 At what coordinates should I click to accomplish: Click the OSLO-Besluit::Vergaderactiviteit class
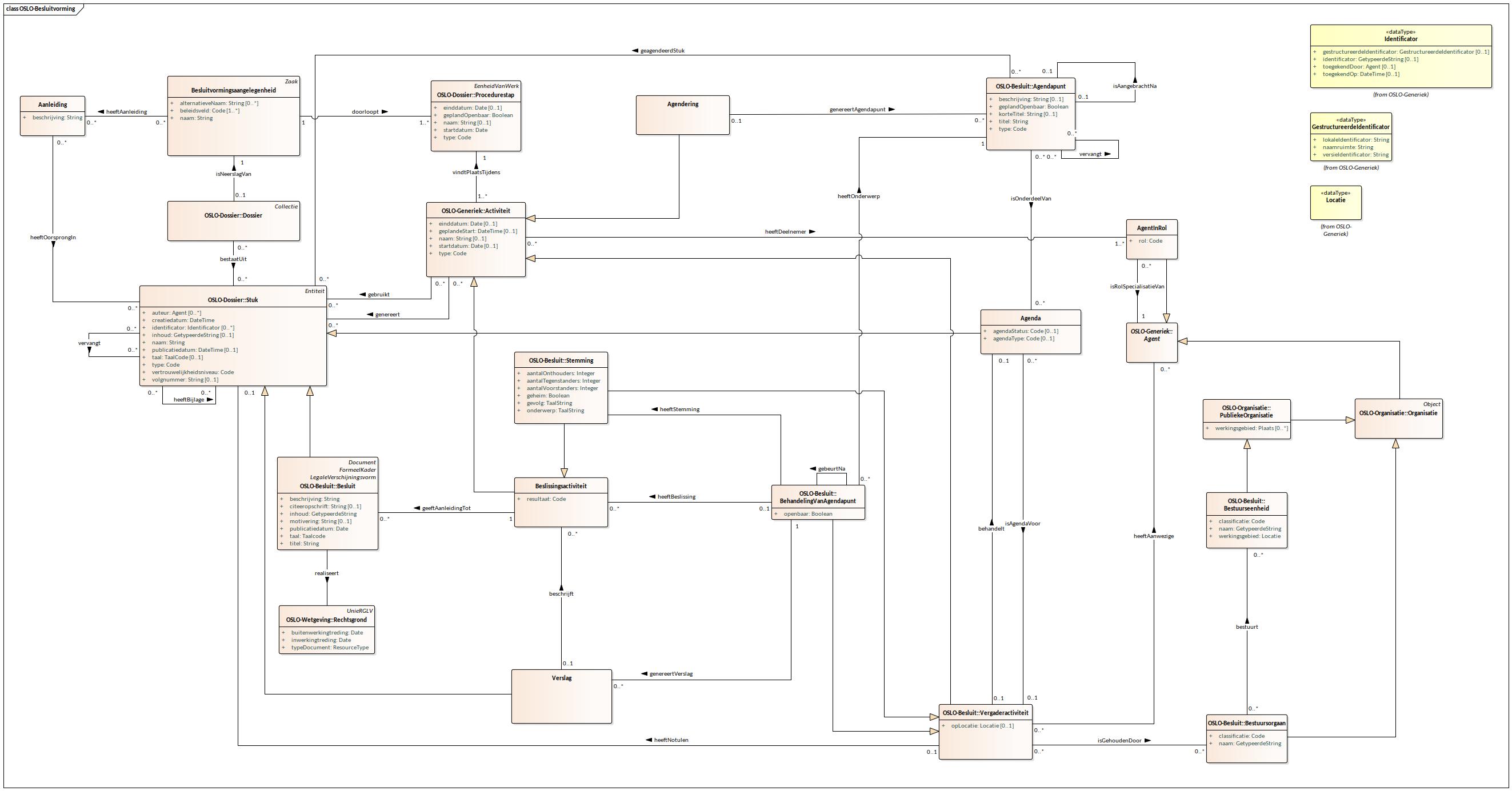pyautogui.click(x=985, y=712)
